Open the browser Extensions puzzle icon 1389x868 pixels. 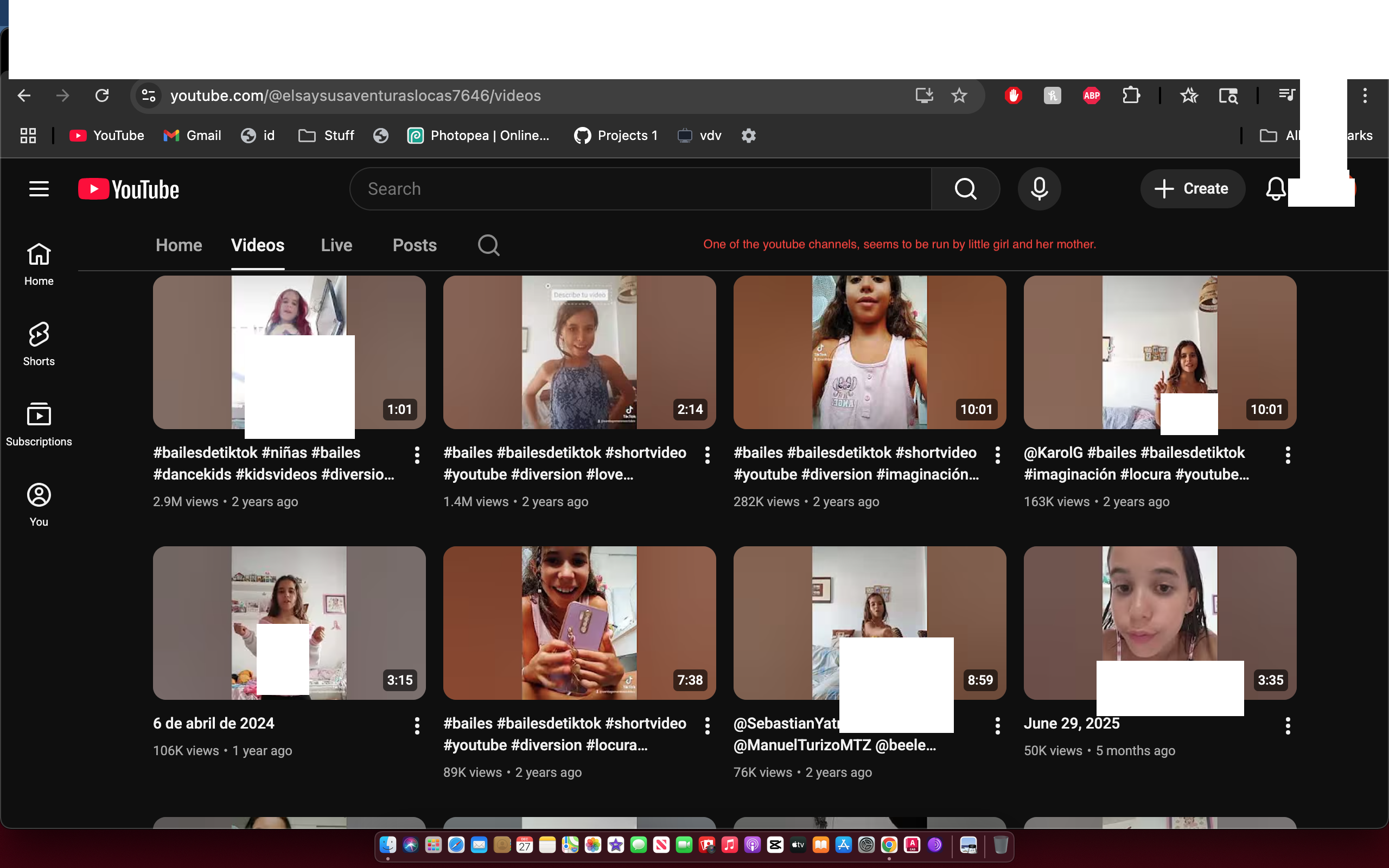[1131, 95]
